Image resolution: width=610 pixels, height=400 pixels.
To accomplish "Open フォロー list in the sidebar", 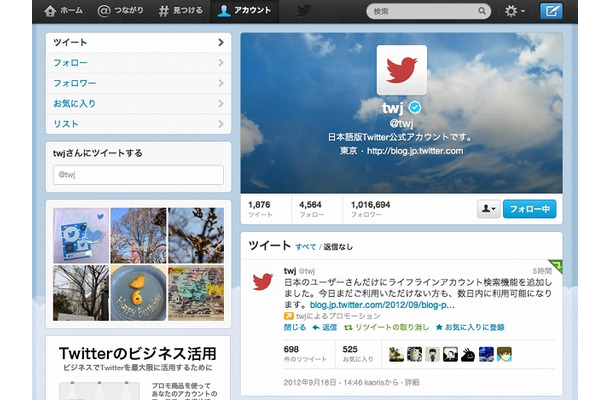I will tap(138, 63).
